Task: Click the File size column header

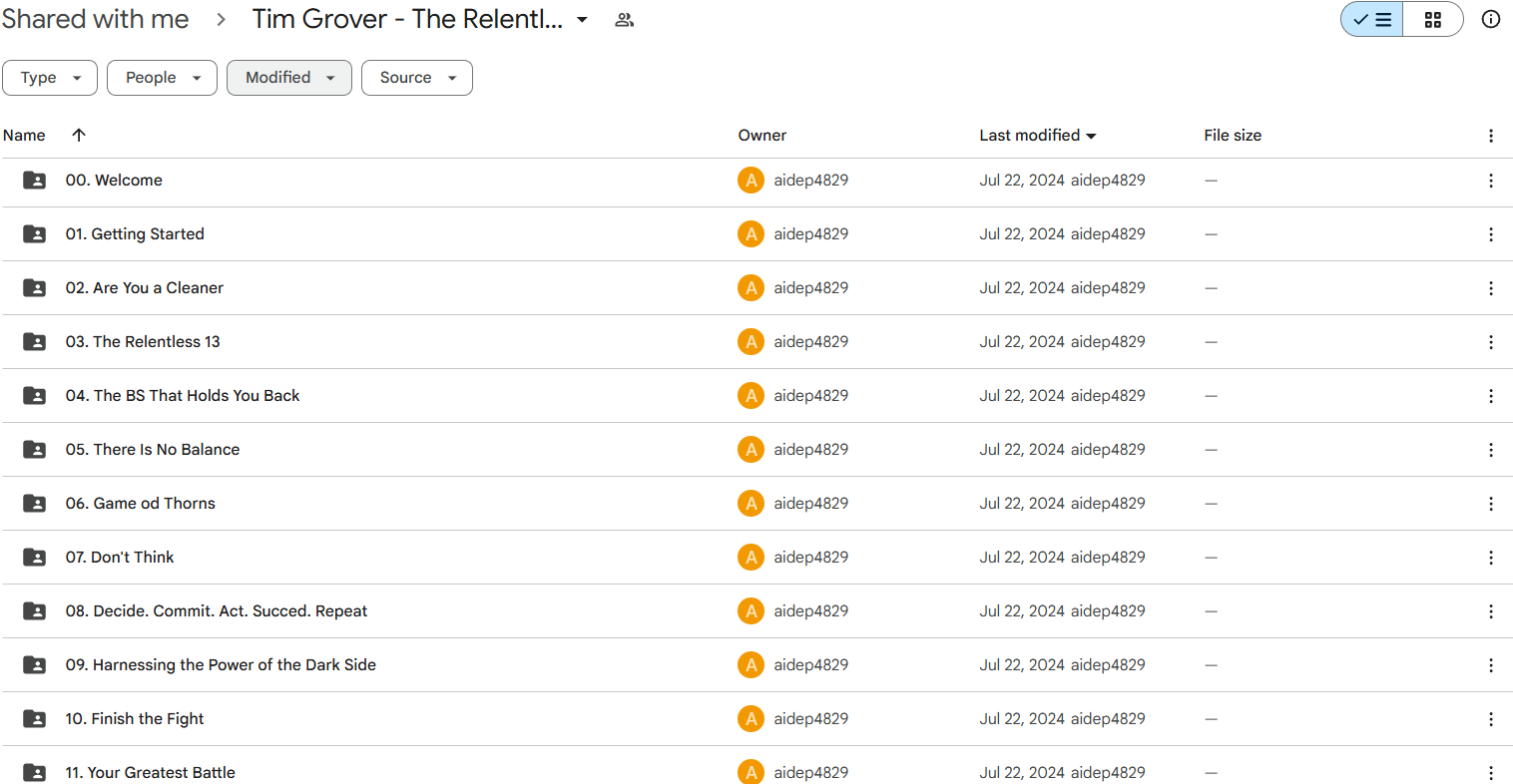Action: click(1233, 136)
